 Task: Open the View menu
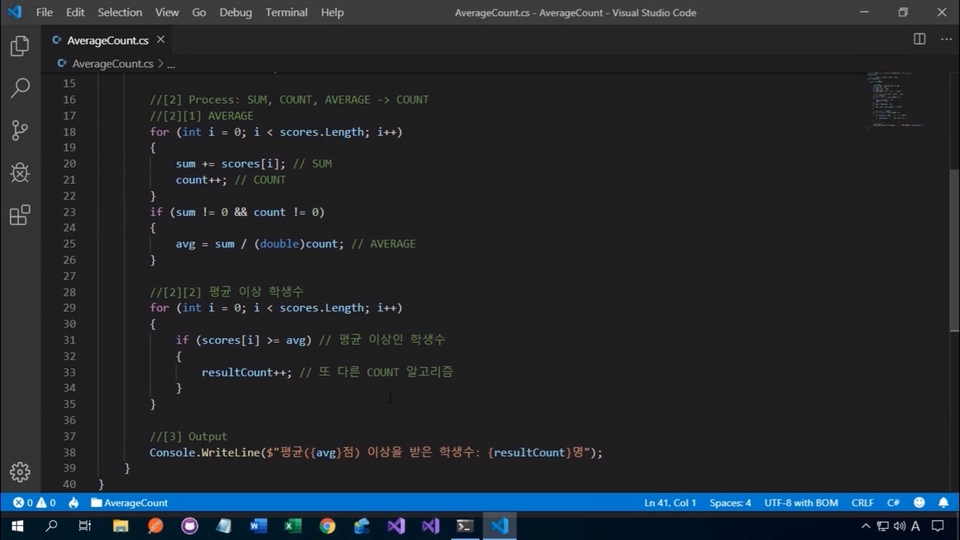pyautogui.click(x=167, y=12)
